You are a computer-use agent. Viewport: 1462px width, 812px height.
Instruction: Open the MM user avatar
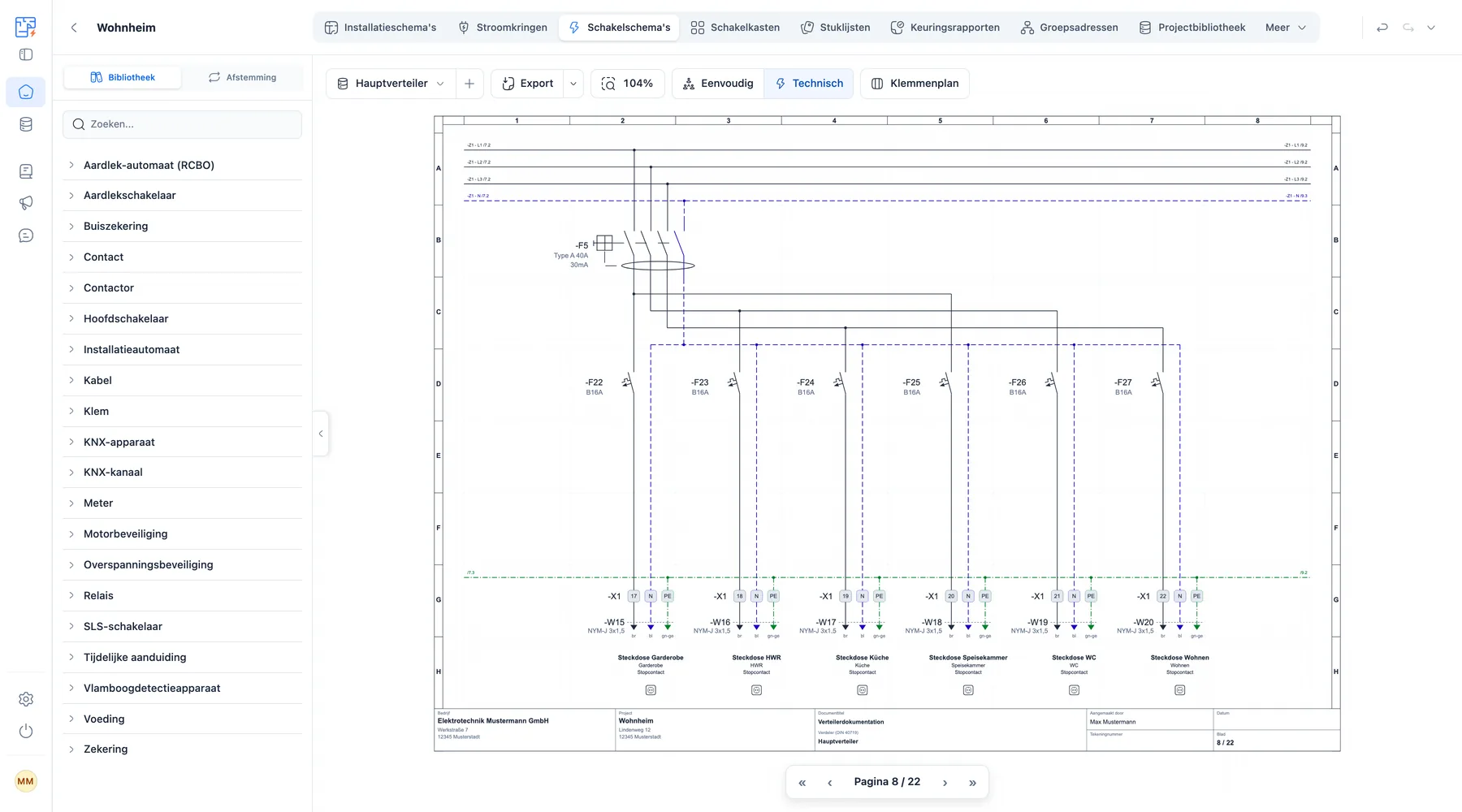pos(26,781)
